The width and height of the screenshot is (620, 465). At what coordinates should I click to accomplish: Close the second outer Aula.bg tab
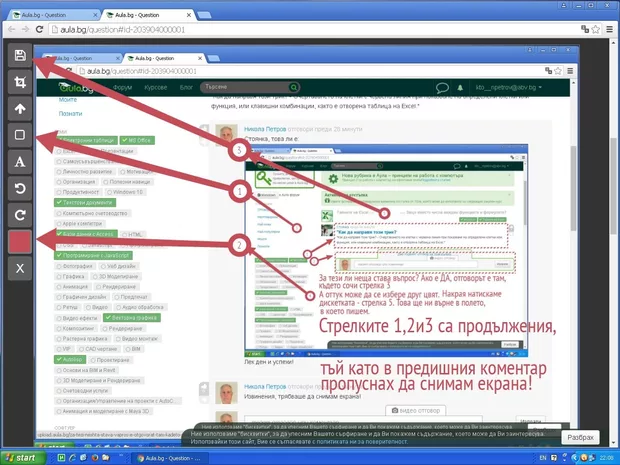(189, 15)
